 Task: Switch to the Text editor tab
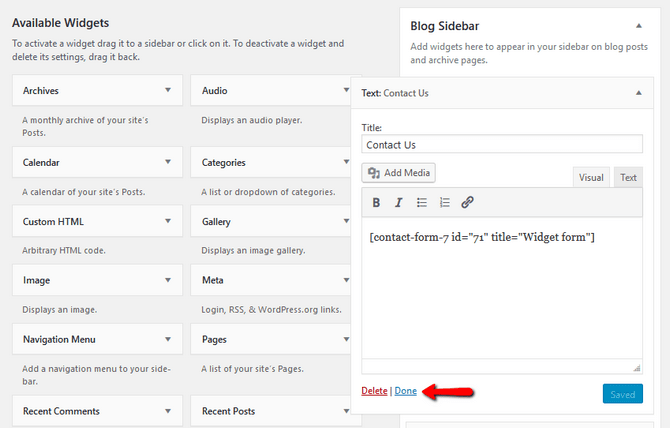click(628, 177)
